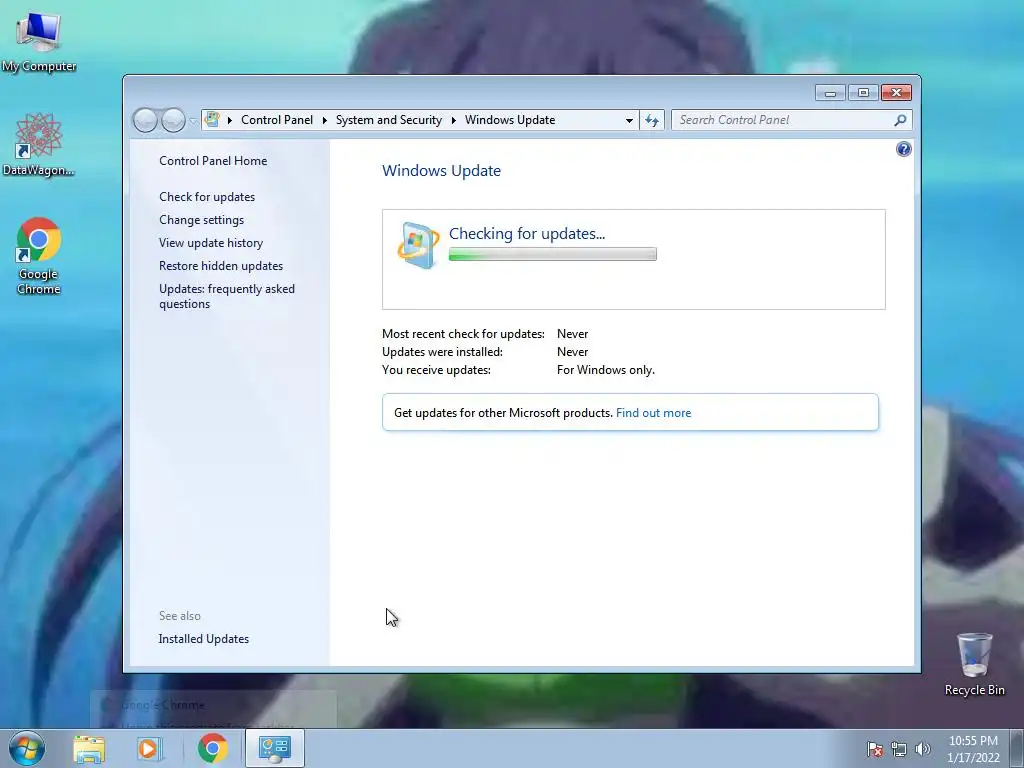The image size is (1024, 768).
Task: Go to Control Panel breadcrumb
Action: coord(277,120)
